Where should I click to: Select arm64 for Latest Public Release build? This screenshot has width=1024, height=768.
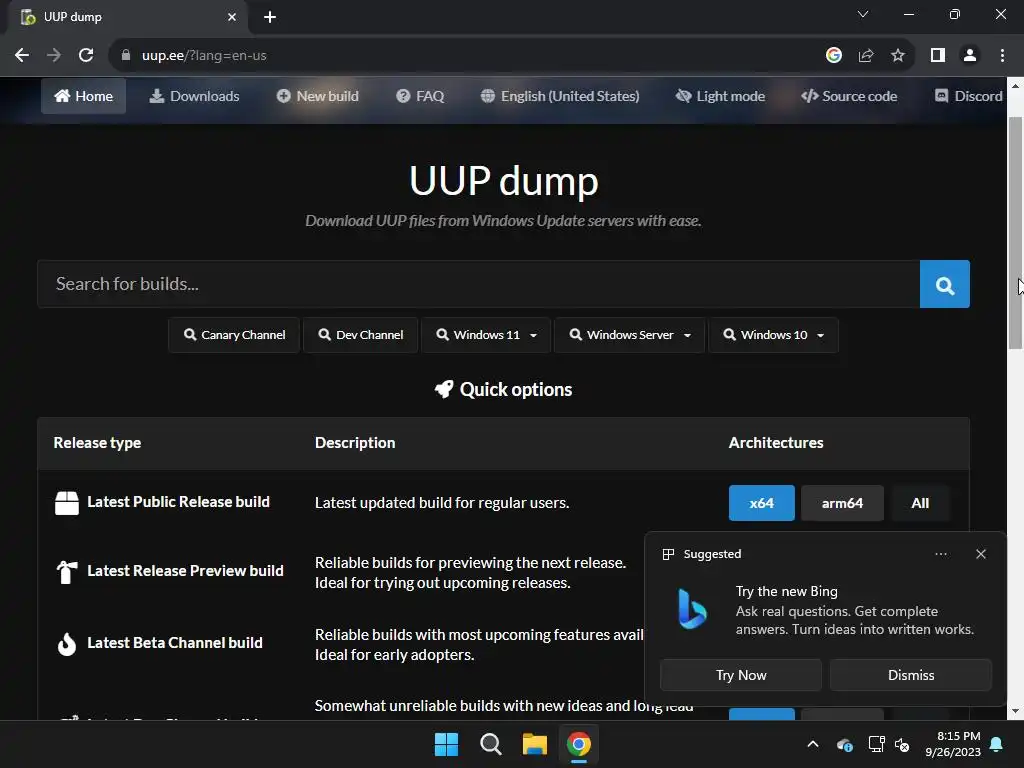(x=842, y=503)
